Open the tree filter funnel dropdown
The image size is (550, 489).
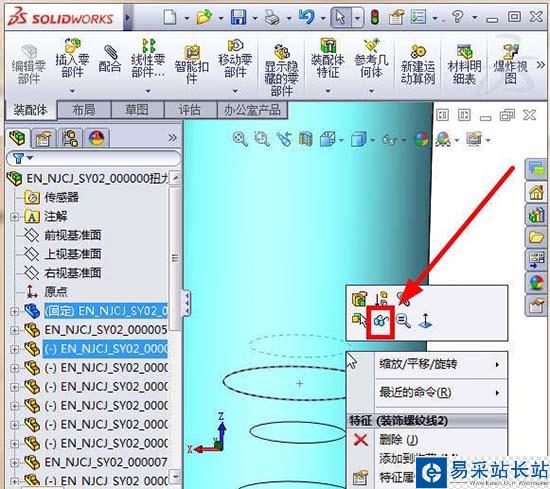pyautogui.click(x=22, y=158)
